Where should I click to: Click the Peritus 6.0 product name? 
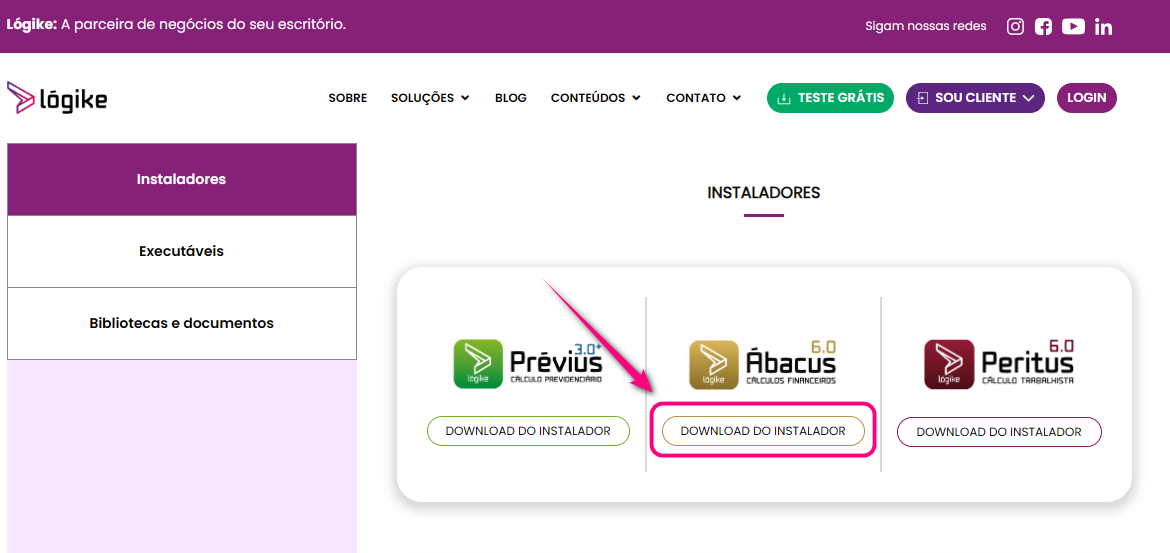point(1027,363)
